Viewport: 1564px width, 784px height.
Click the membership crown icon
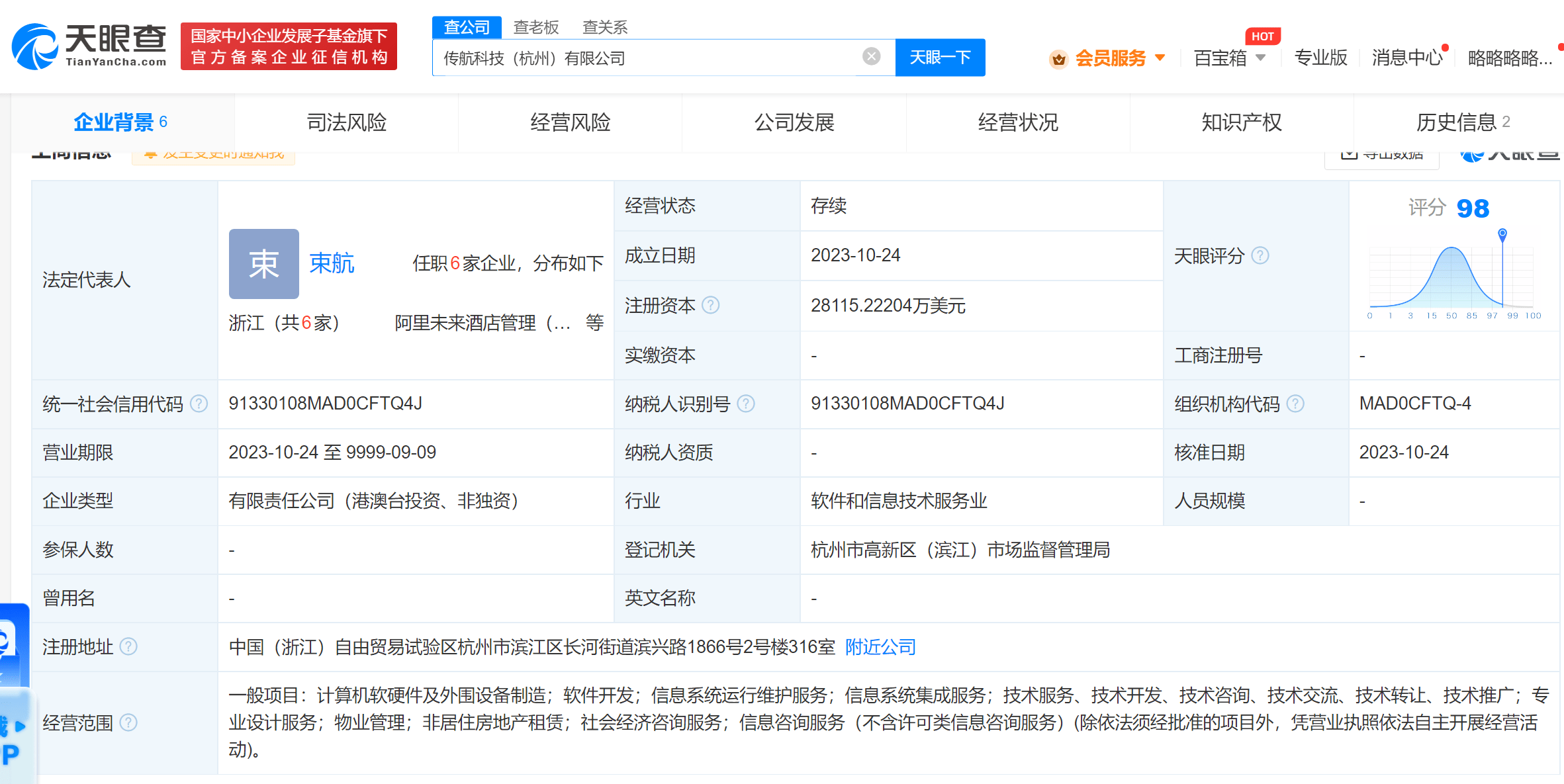1058,59
